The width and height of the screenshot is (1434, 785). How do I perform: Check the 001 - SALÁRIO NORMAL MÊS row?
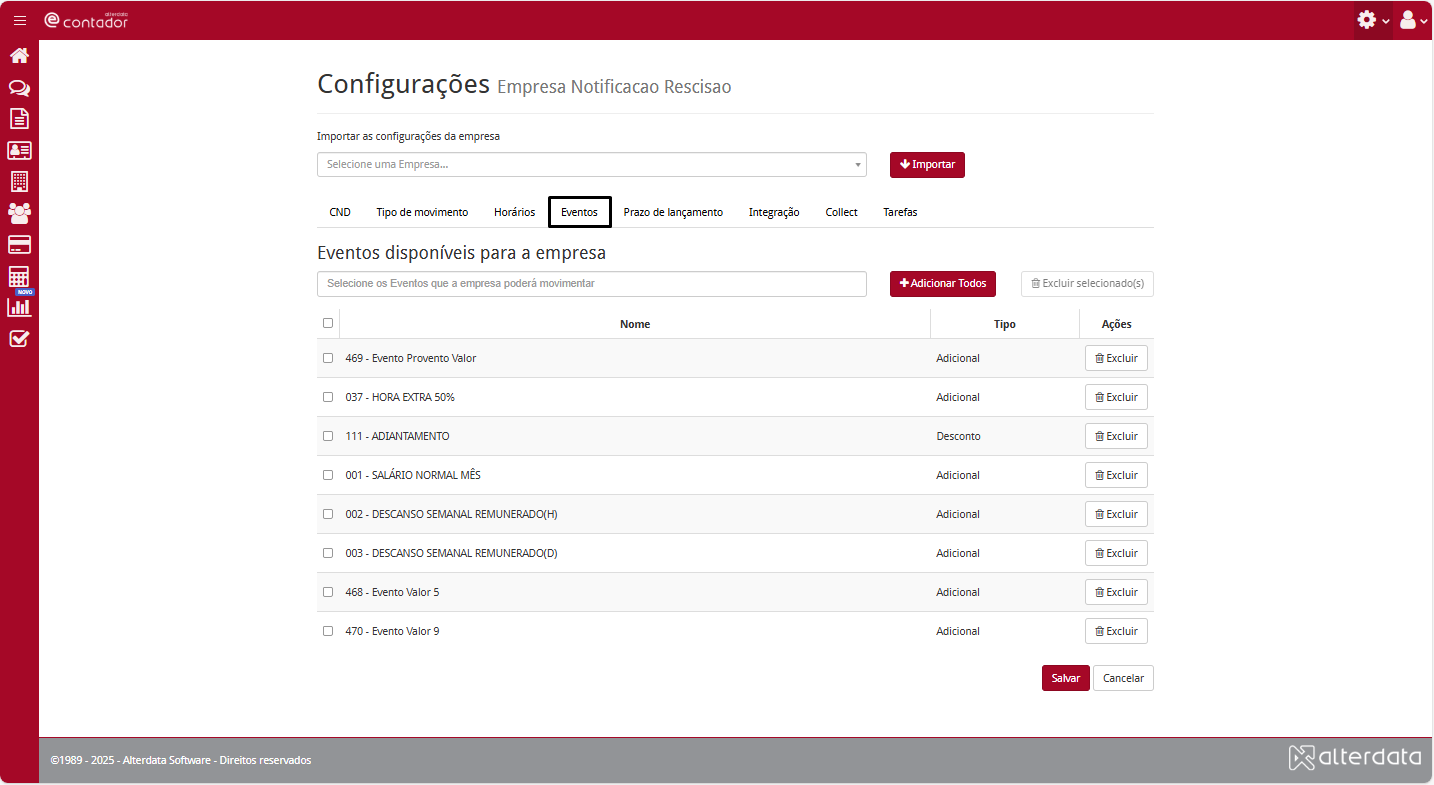pyautogui.click(x=328, y=475)
